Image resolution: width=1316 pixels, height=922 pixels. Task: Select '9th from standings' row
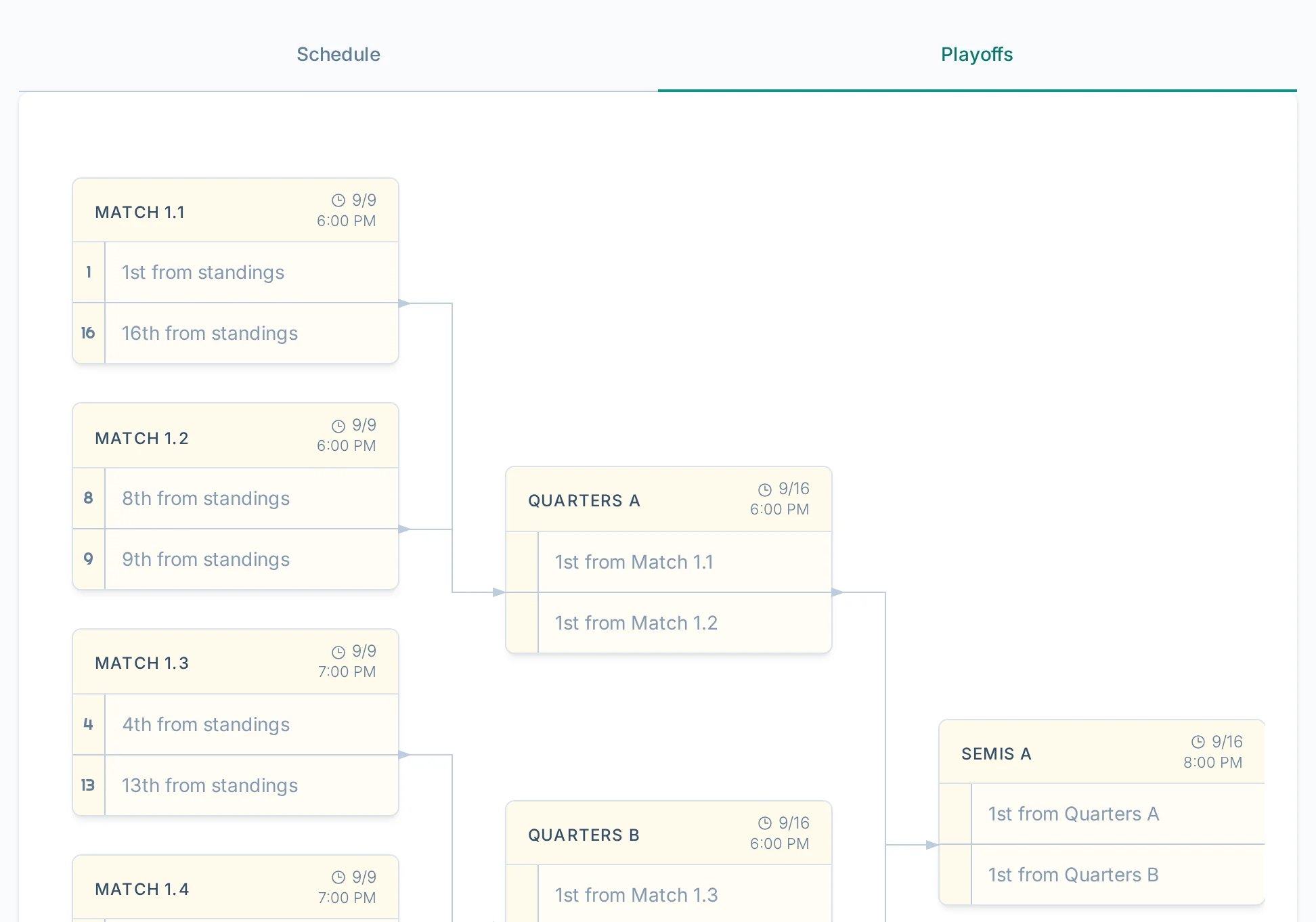(236, 559)
